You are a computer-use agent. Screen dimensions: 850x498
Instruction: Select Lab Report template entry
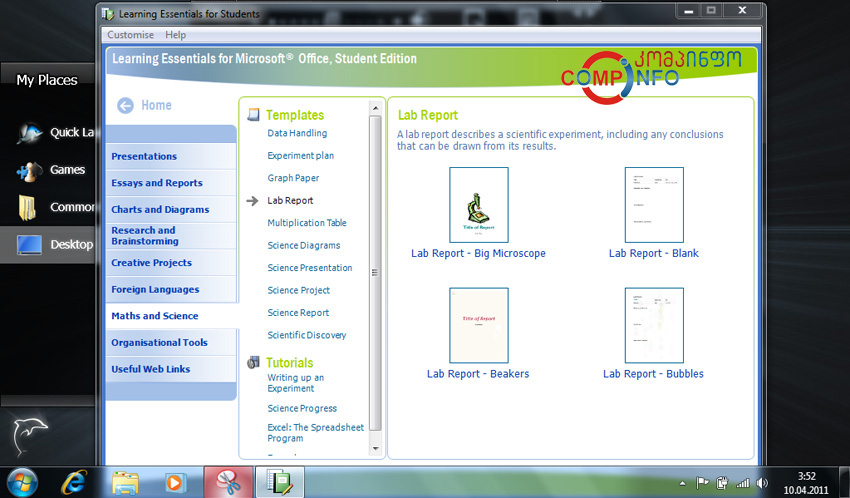coord(290,201)
